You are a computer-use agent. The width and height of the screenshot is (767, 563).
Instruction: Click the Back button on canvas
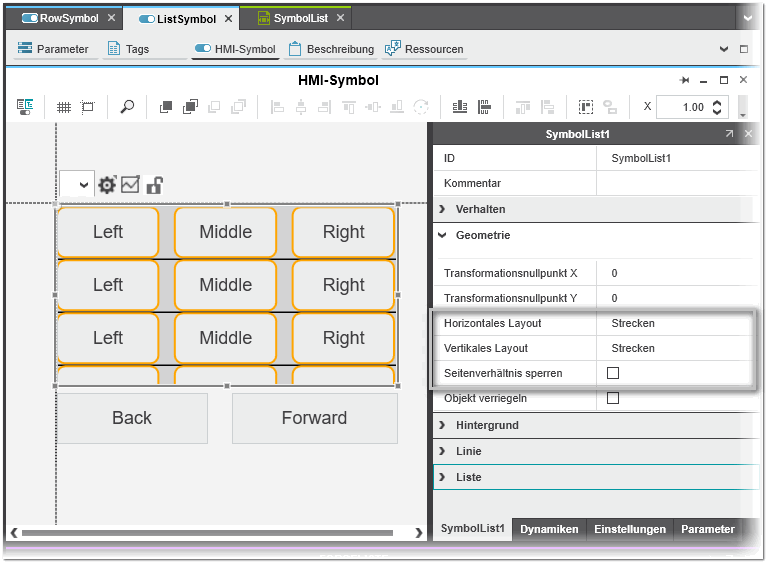point(132,418)
